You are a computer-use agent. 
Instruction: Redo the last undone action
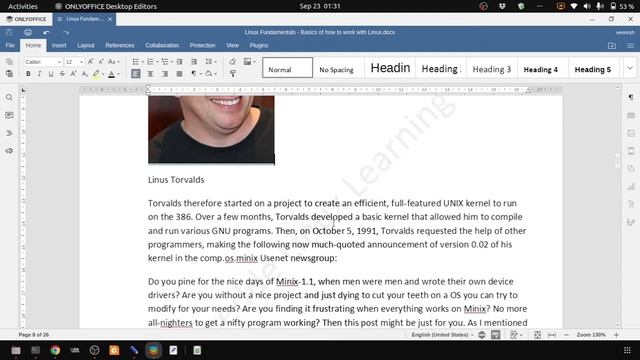66,32
